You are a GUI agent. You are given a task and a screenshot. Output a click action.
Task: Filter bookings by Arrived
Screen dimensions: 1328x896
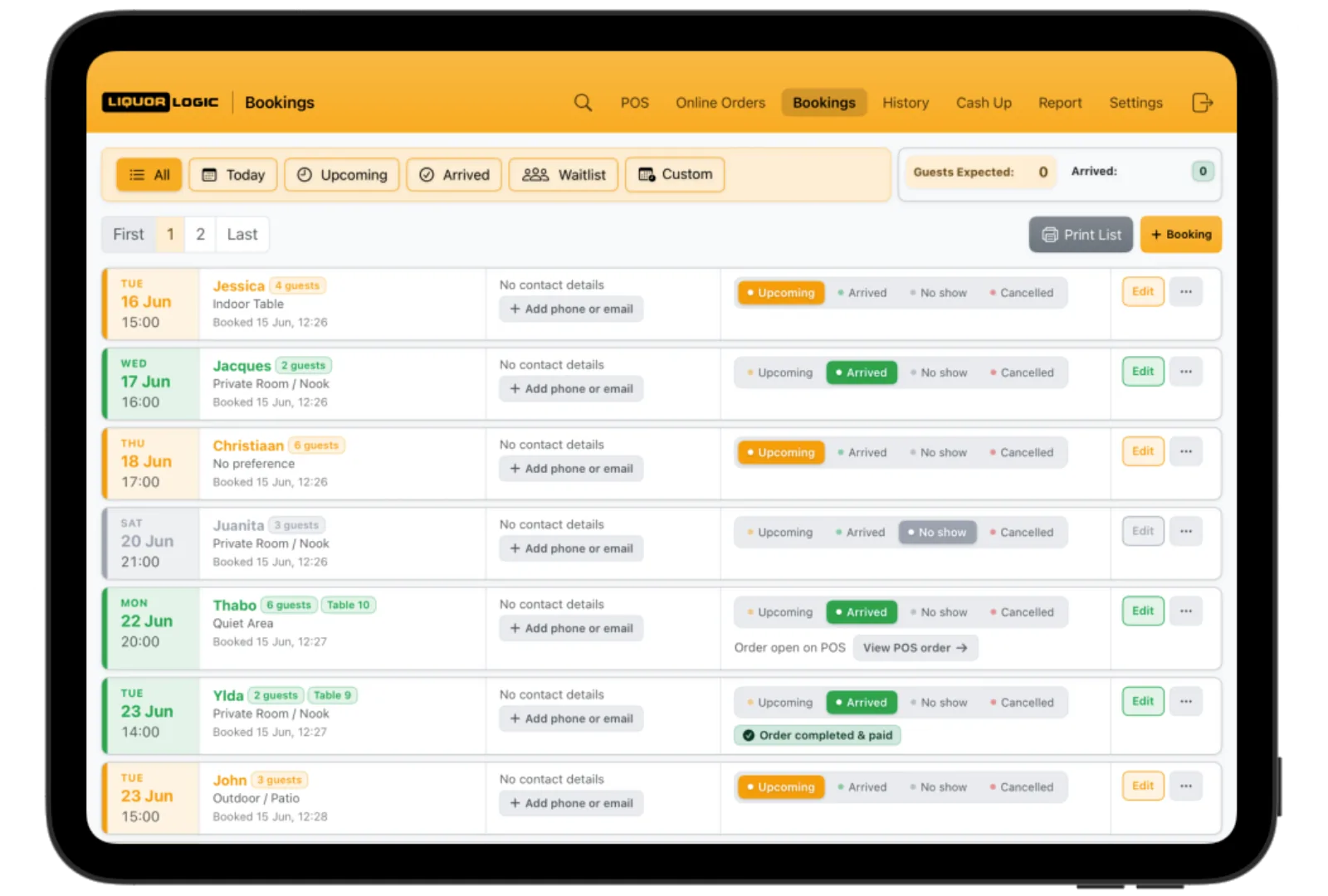click(454, 175)
